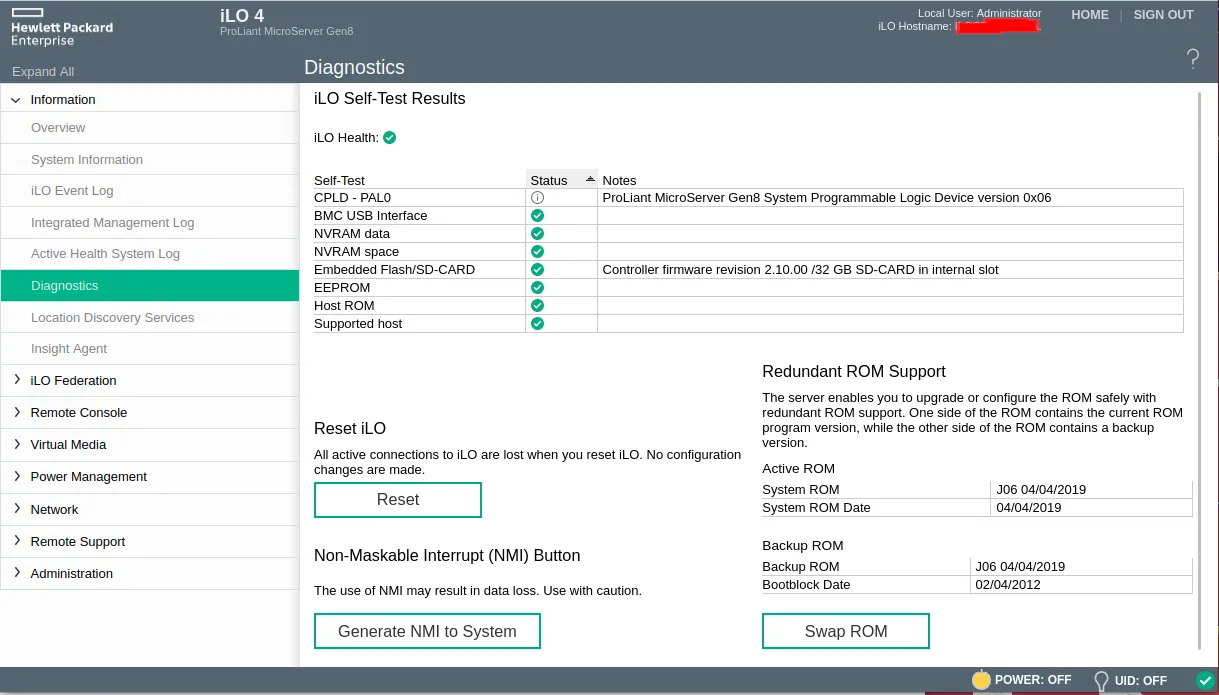This screenshot has height=695, width=1219.
Task: Click the Redundant ROM Support heading
Action: [854, 372]
